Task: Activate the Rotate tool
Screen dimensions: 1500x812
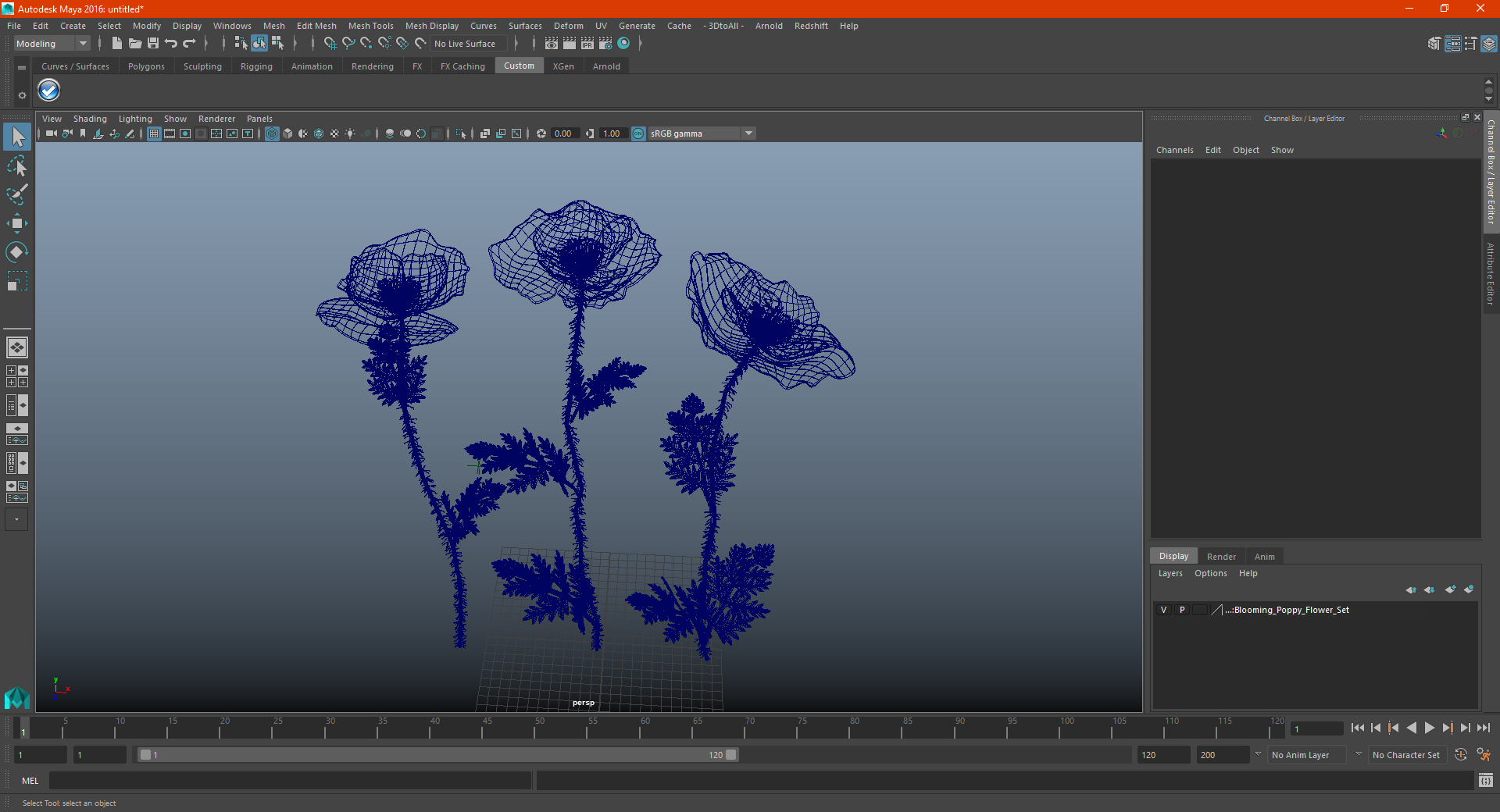Action: 17,252
